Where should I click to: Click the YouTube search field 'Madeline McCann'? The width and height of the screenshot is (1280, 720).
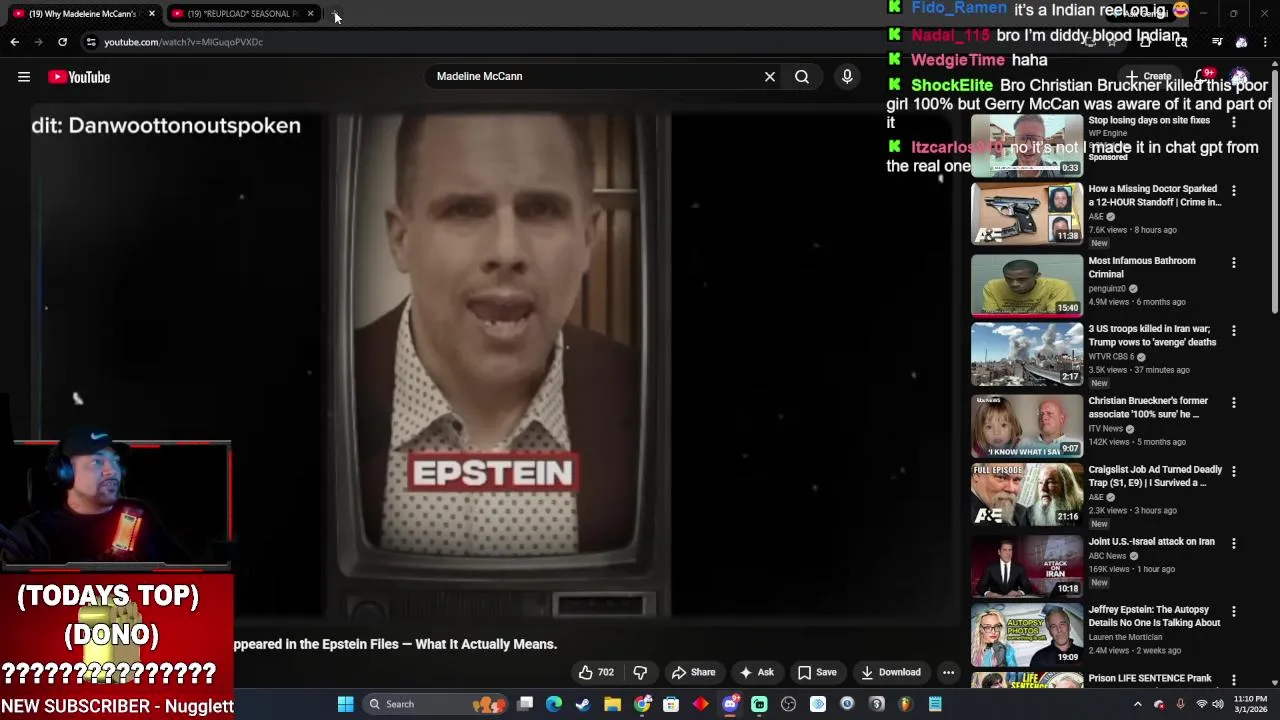(595, 76)
